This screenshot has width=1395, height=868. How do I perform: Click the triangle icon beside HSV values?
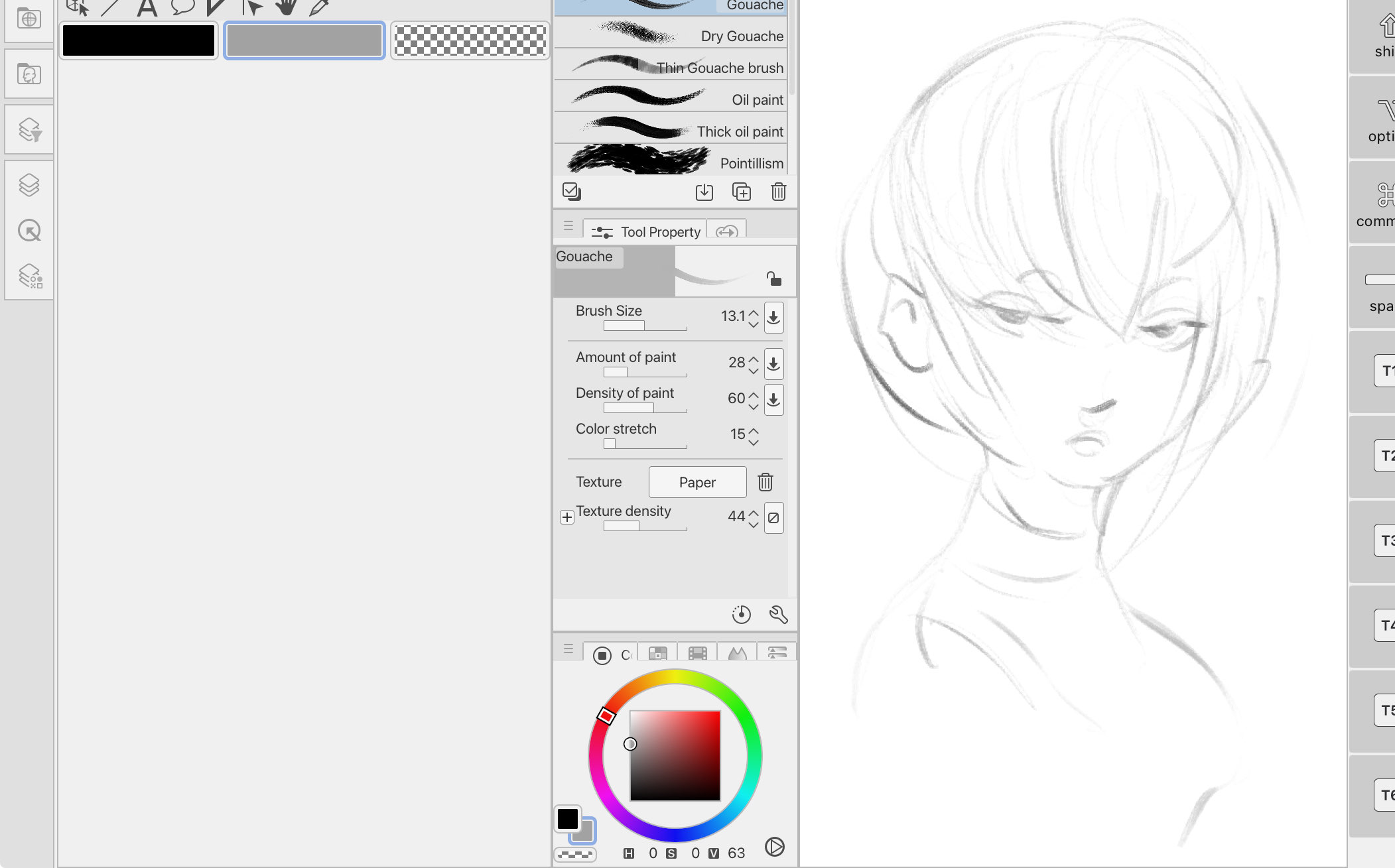[x=774, y=847]
